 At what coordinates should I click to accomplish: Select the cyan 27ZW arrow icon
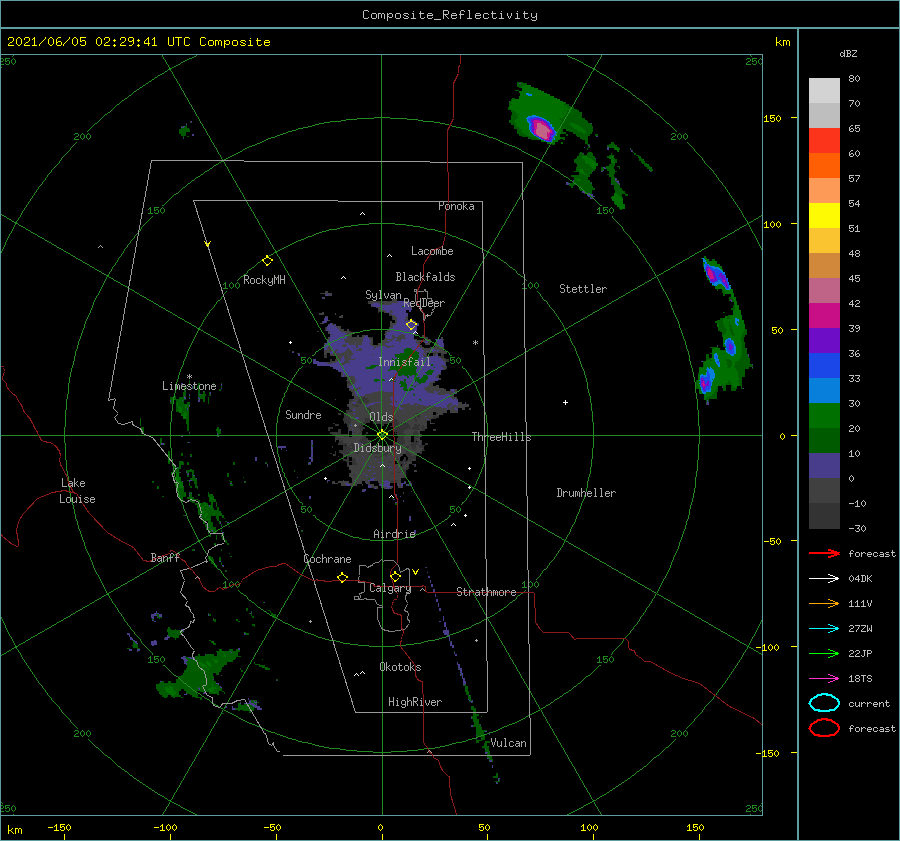click(x=824, y=629)
